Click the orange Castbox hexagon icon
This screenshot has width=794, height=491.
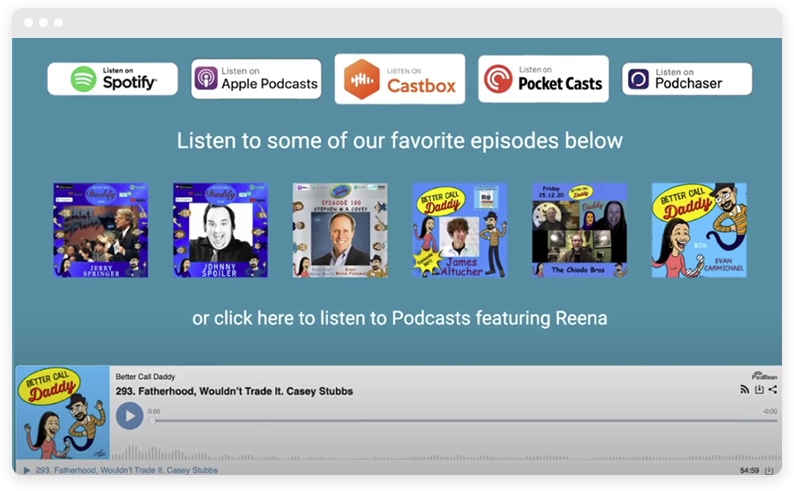point(362,79)
